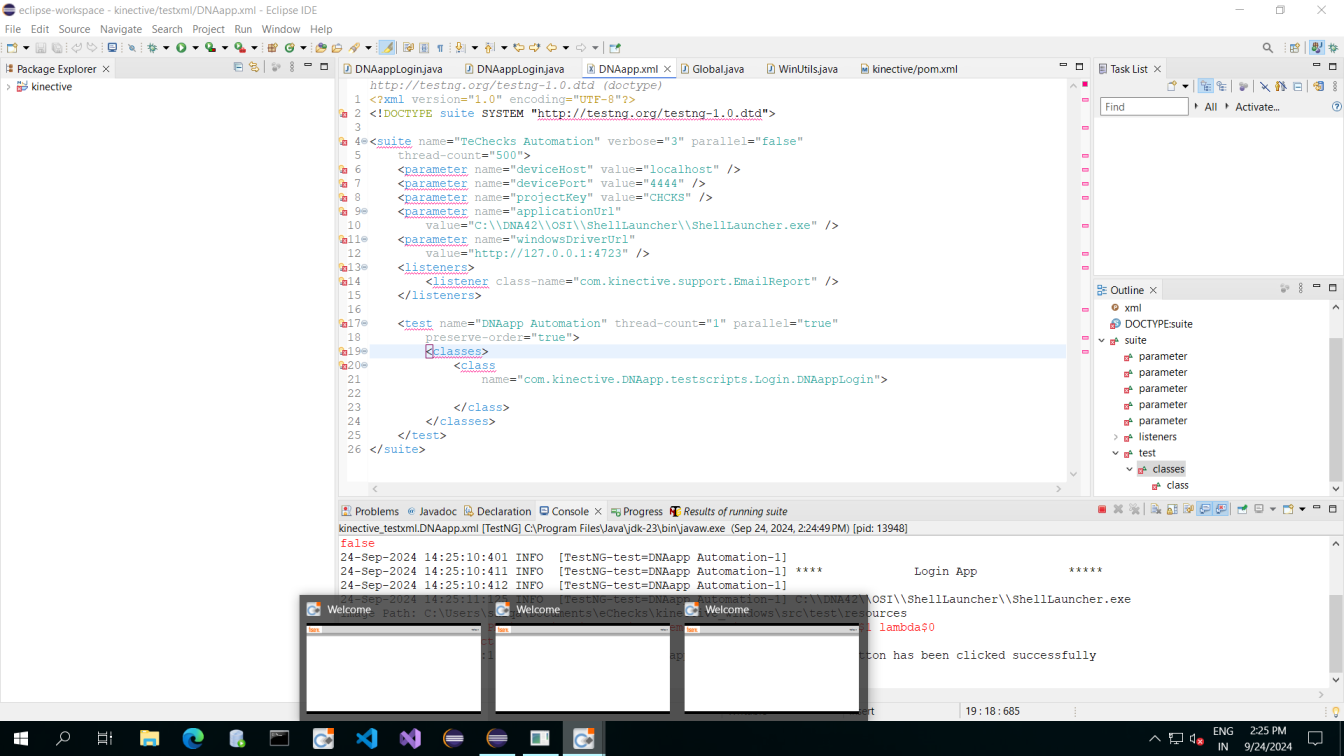This screenshot has width=1344, height=756.
Task: Click Link with Editor in Package Explorer
Action: [254, 68]
